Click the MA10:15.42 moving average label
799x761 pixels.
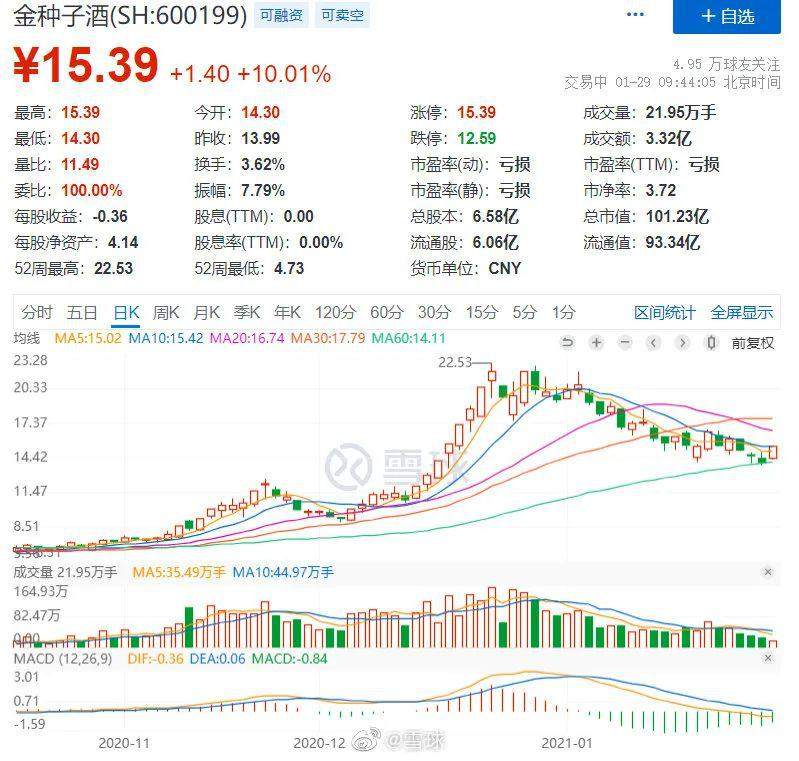pos(166,338)
